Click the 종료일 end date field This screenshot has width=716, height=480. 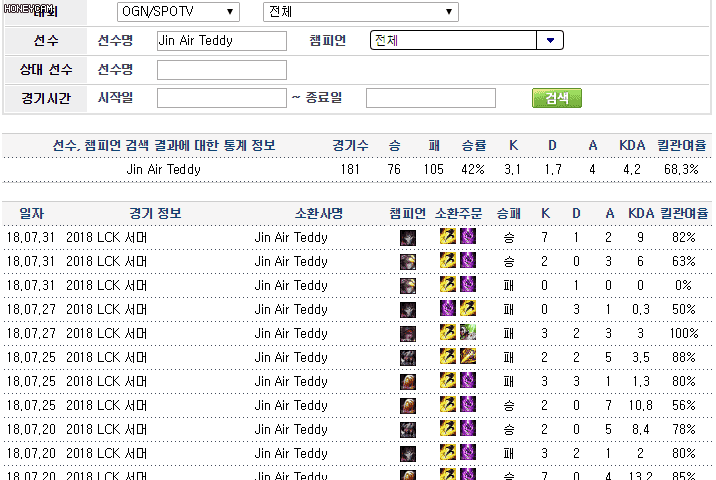pyautogui.click(x=431, y=98)
